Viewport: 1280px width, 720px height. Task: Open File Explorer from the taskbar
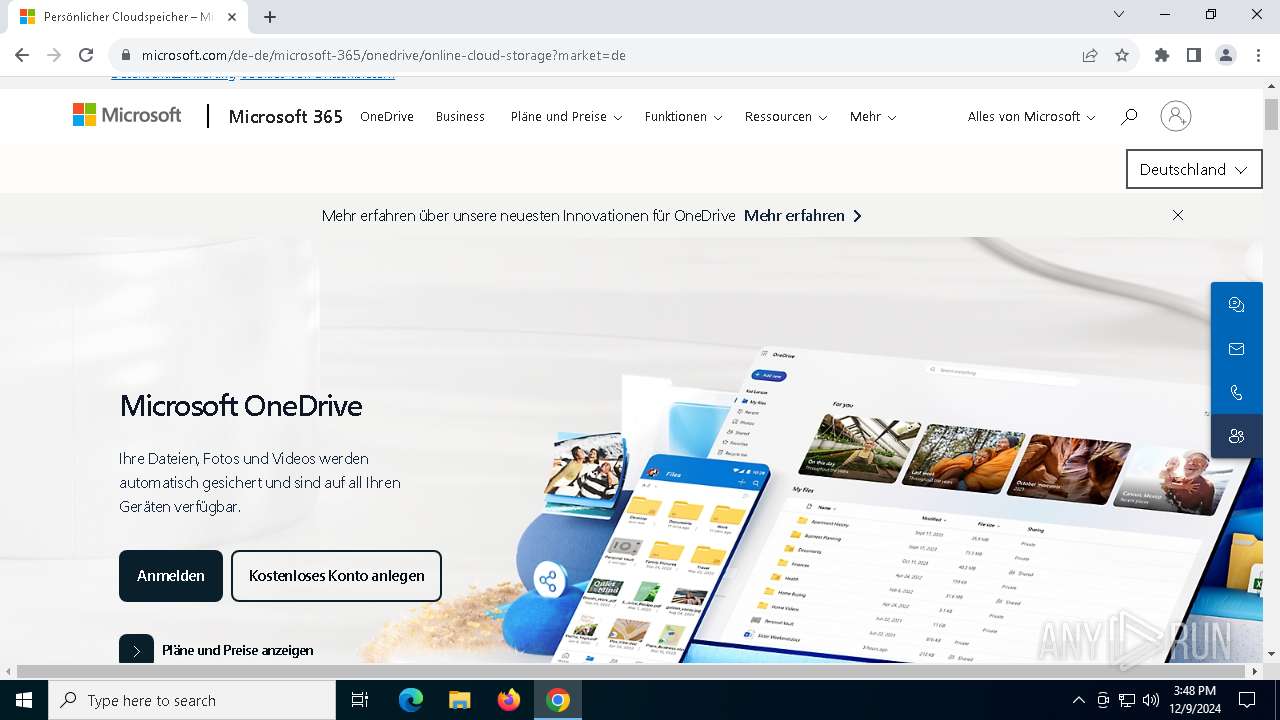point(459,700)
